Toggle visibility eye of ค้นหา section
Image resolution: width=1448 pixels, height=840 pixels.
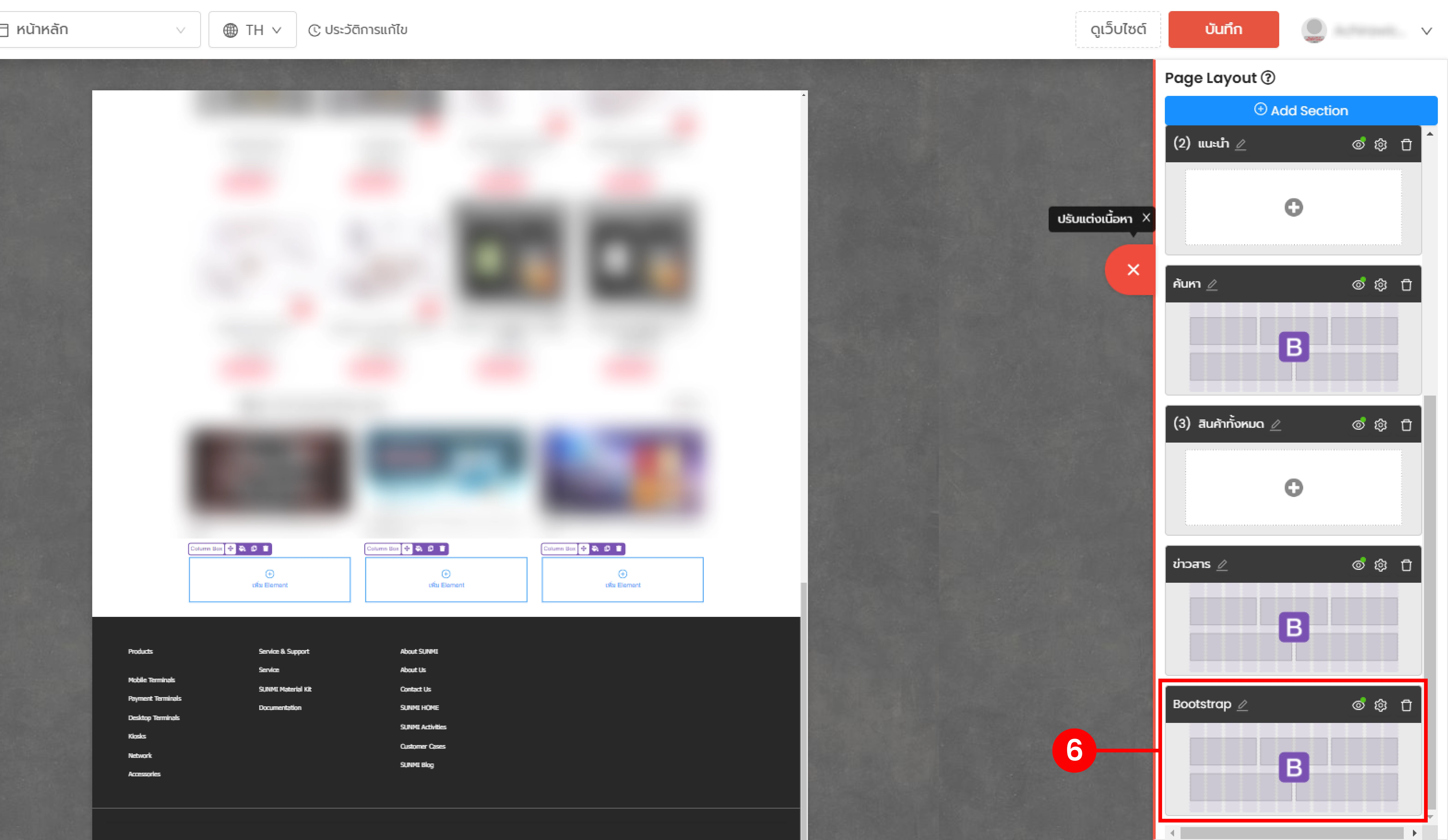click(1358, 284)
